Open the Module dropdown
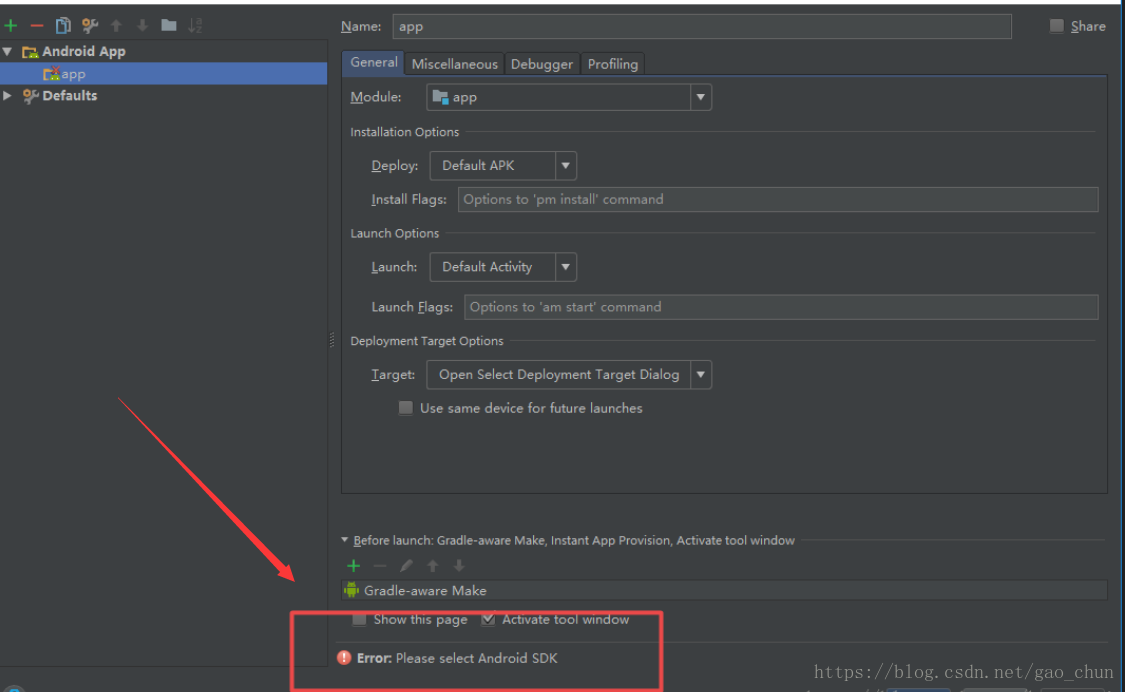 pyautogui.click(x=700, y=97)
